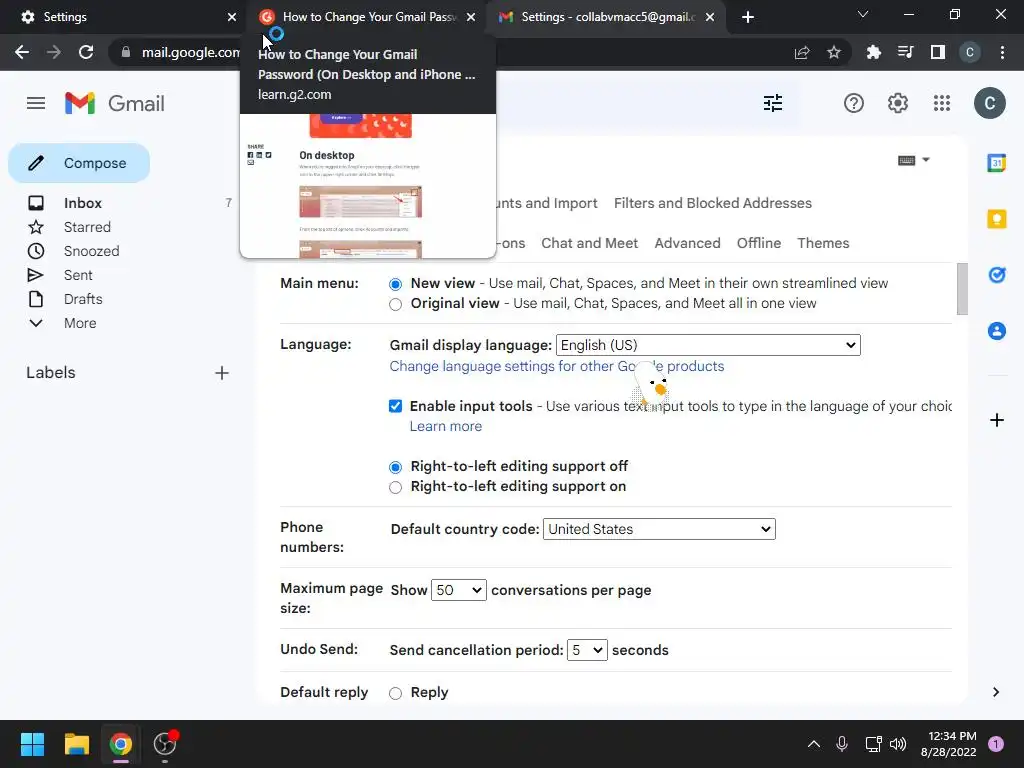Open File Explorer from taskbar

(76, 744)
